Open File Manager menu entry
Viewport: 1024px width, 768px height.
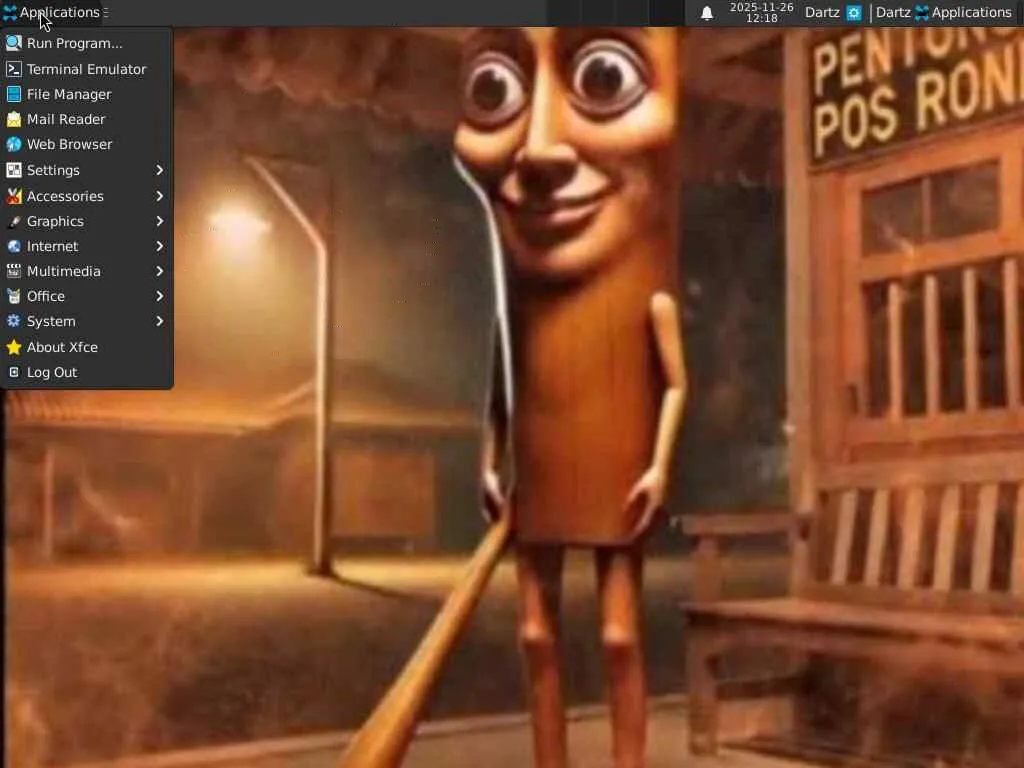87,94
